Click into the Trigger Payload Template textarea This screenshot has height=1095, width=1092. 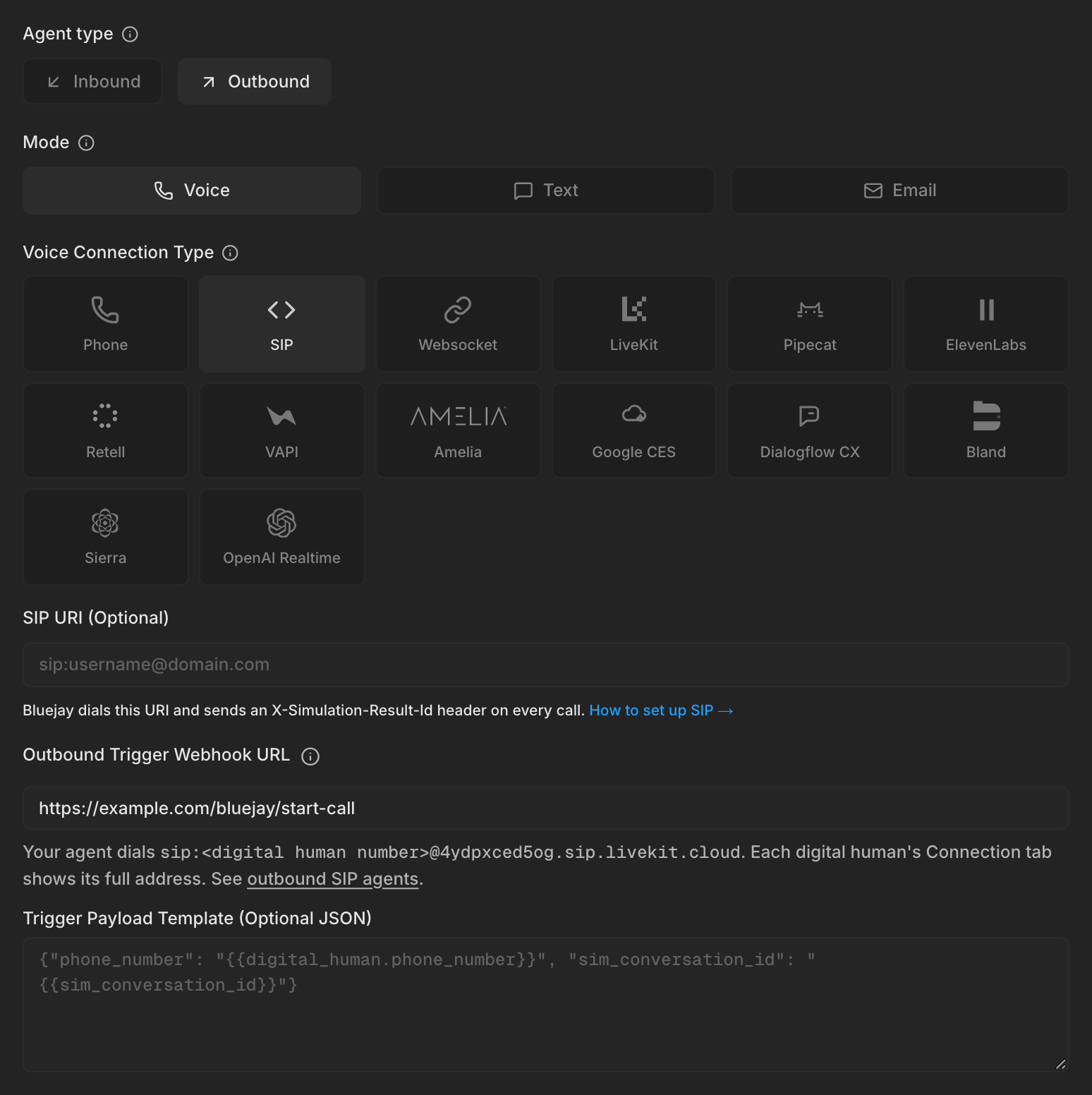coord(546,1005)
